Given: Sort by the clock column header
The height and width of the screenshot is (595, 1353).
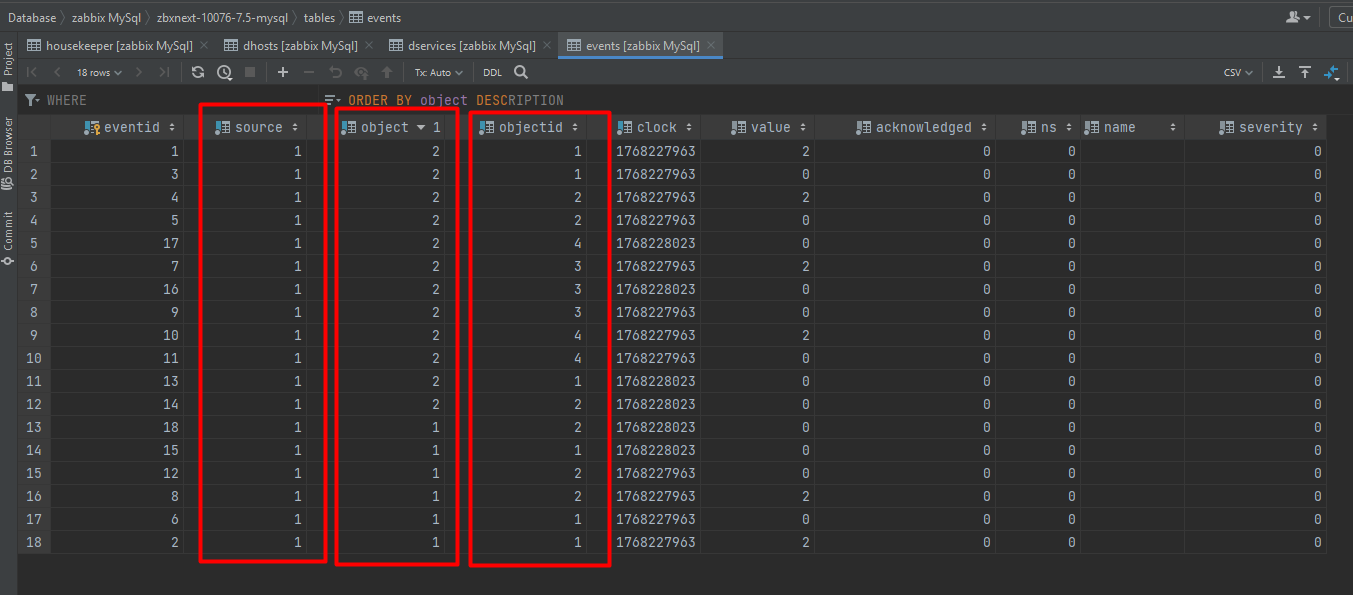Looking at the screenshot, I should click(x=656, y=127).
